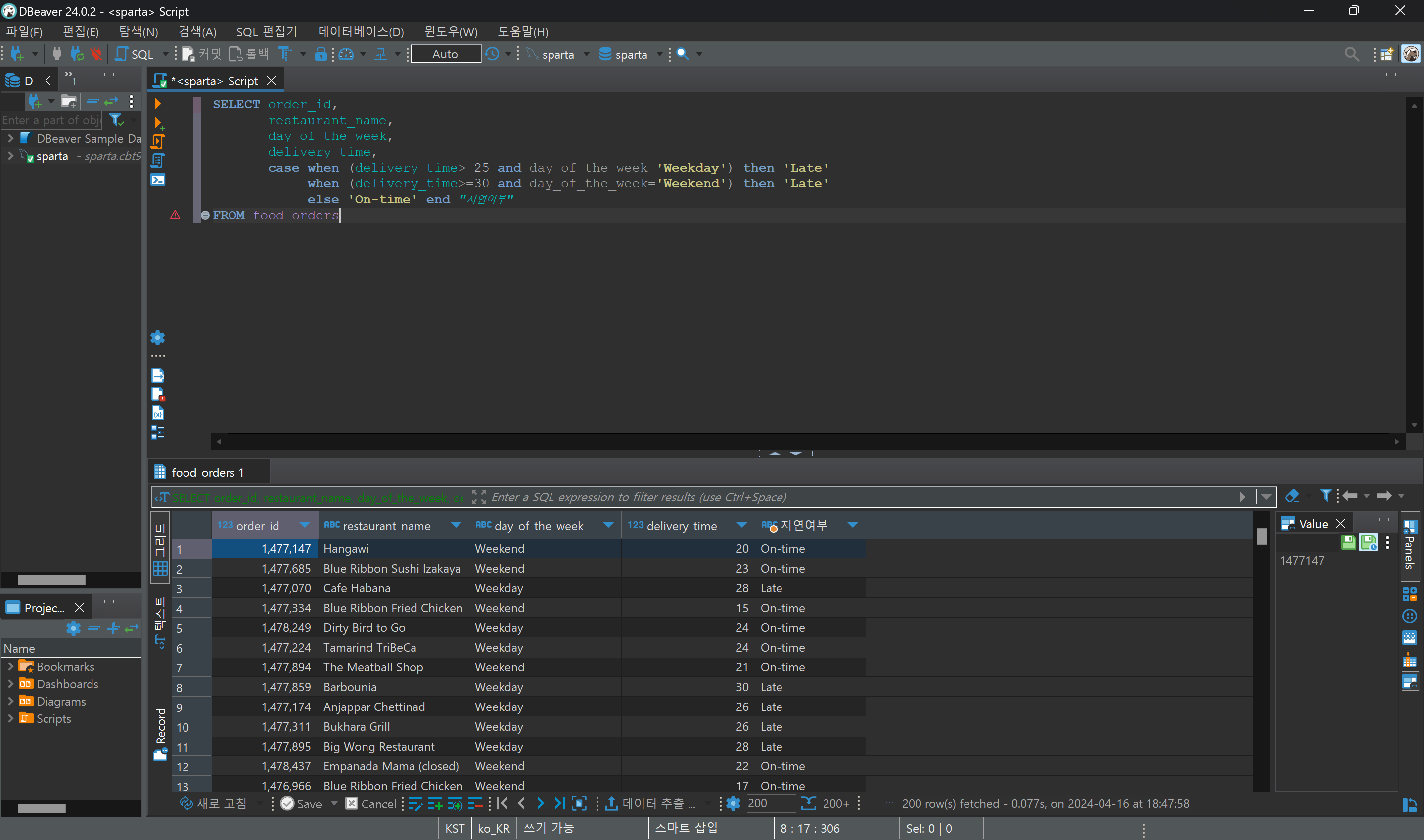Screen dimensions: 1424x840
Task: Switch results to 텍스트 (text) view
Action: click(x=160, y=621)
